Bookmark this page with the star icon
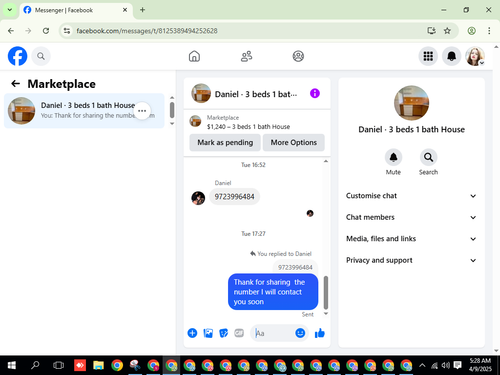This screenshot has height=375, width=500. pos(447,31)
